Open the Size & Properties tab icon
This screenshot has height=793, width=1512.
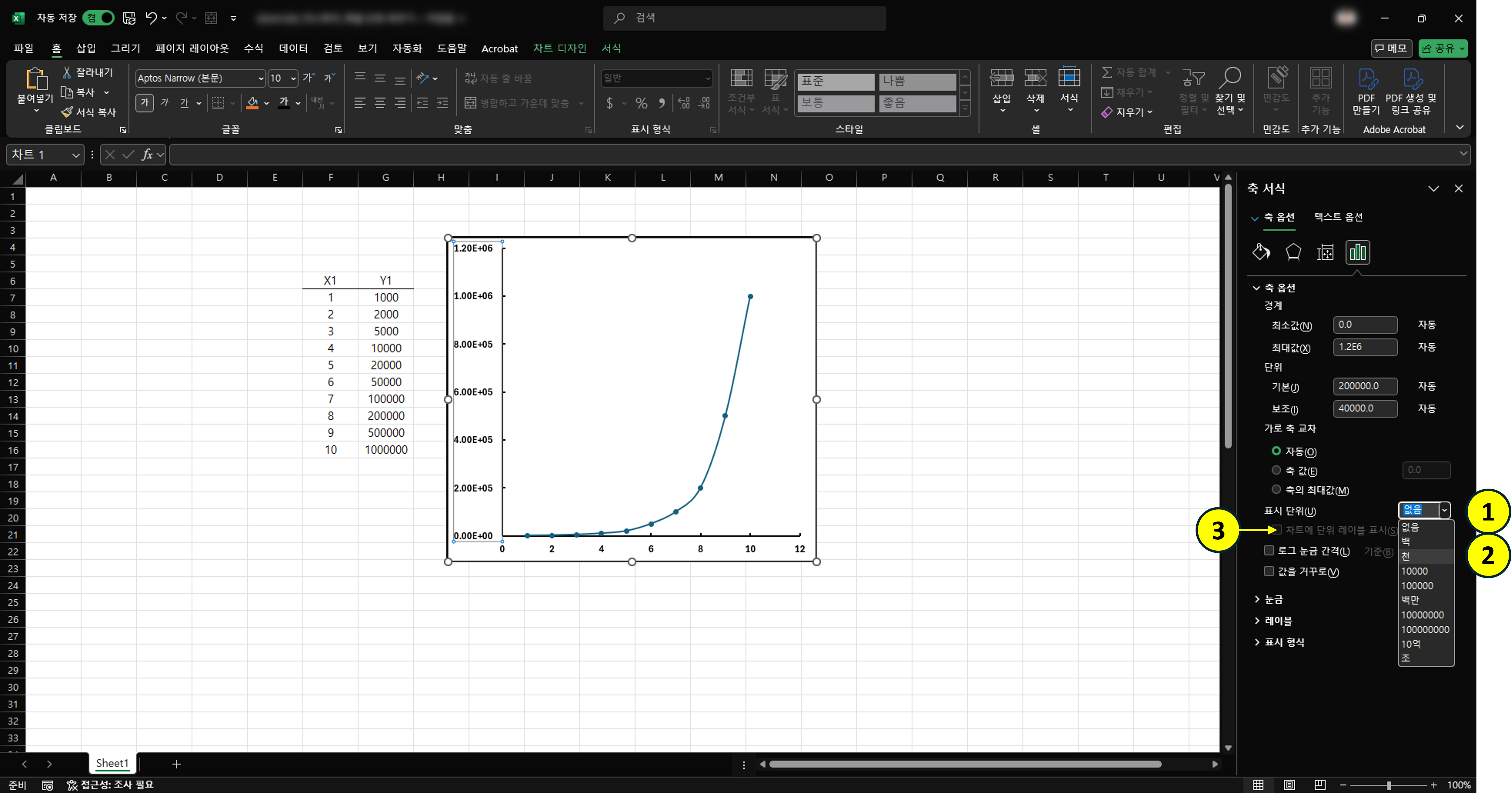1325,252
